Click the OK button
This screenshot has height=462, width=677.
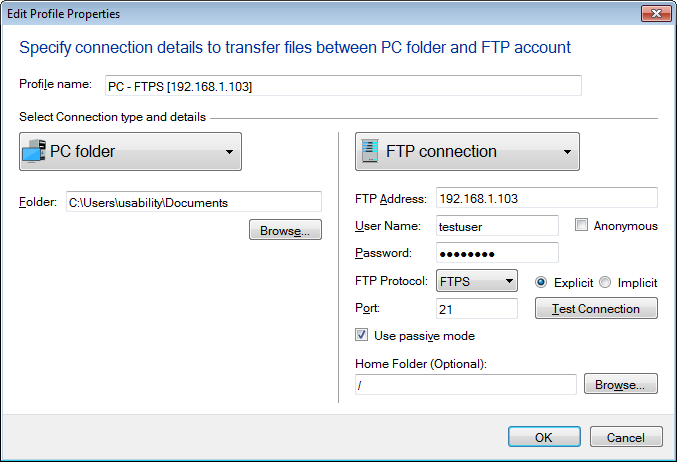tap(544, 437)
